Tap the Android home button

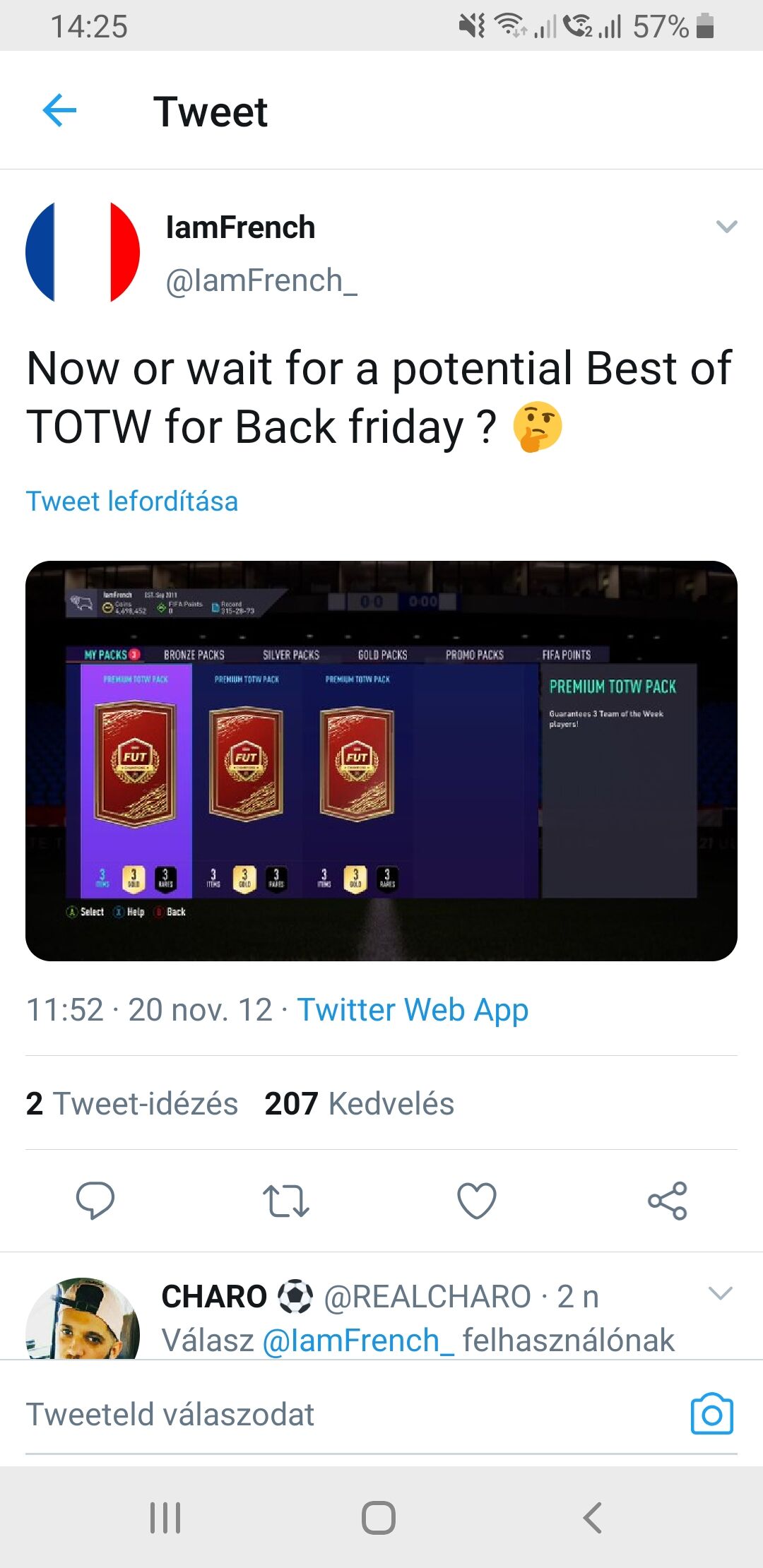pyautogui.click(x=379, y=1518)
